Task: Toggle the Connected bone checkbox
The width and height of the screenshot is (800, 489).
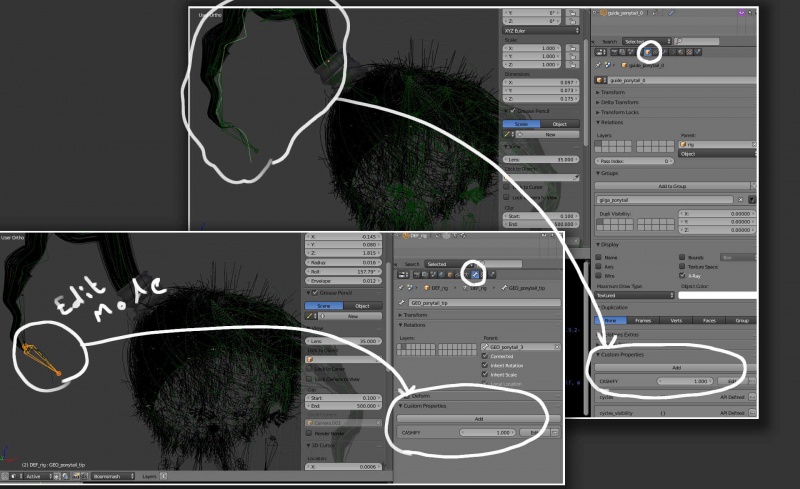Action: point(485,356)
